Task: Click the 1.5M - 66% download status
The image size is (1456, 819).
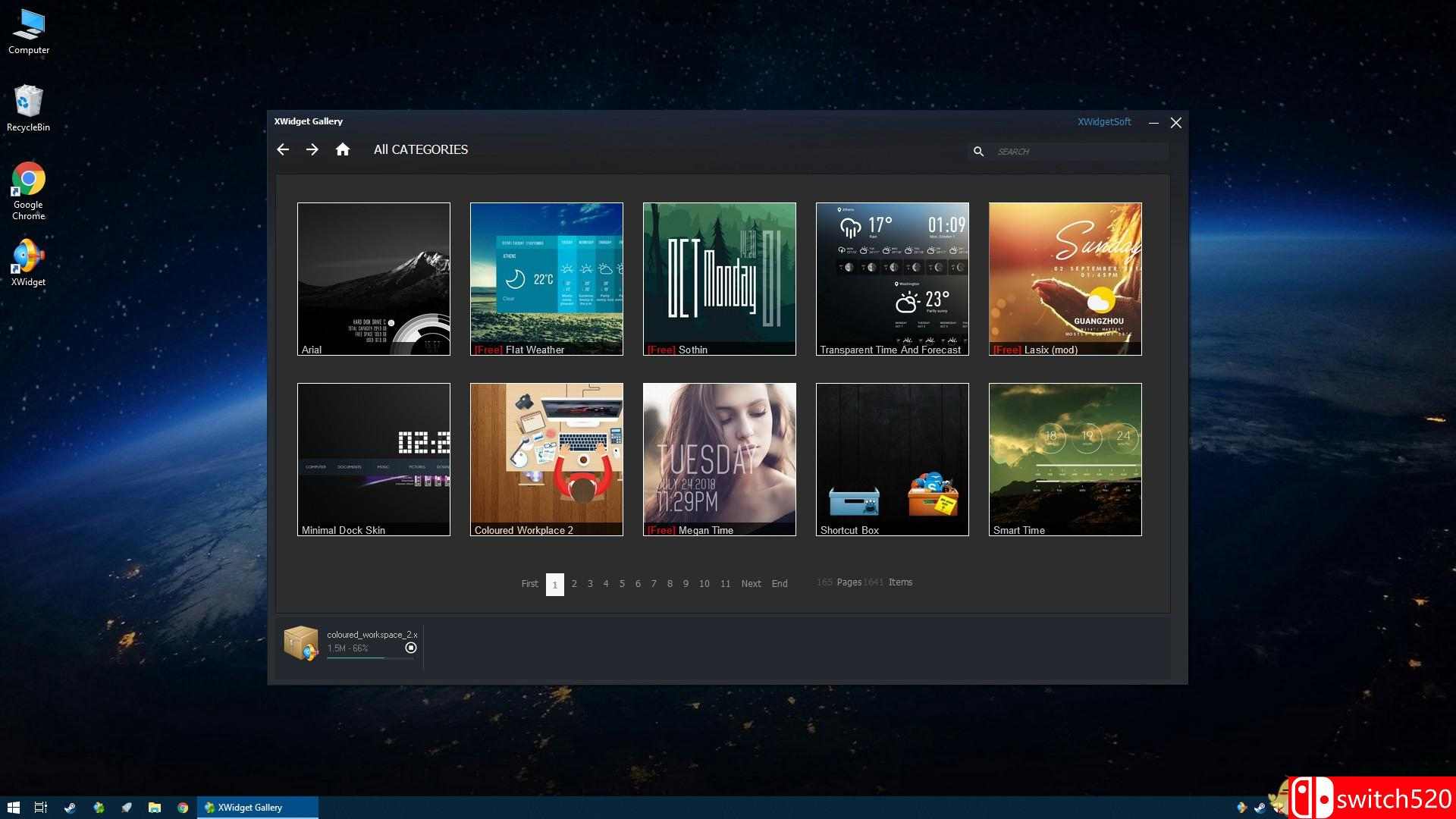Action: coord(347,648)
